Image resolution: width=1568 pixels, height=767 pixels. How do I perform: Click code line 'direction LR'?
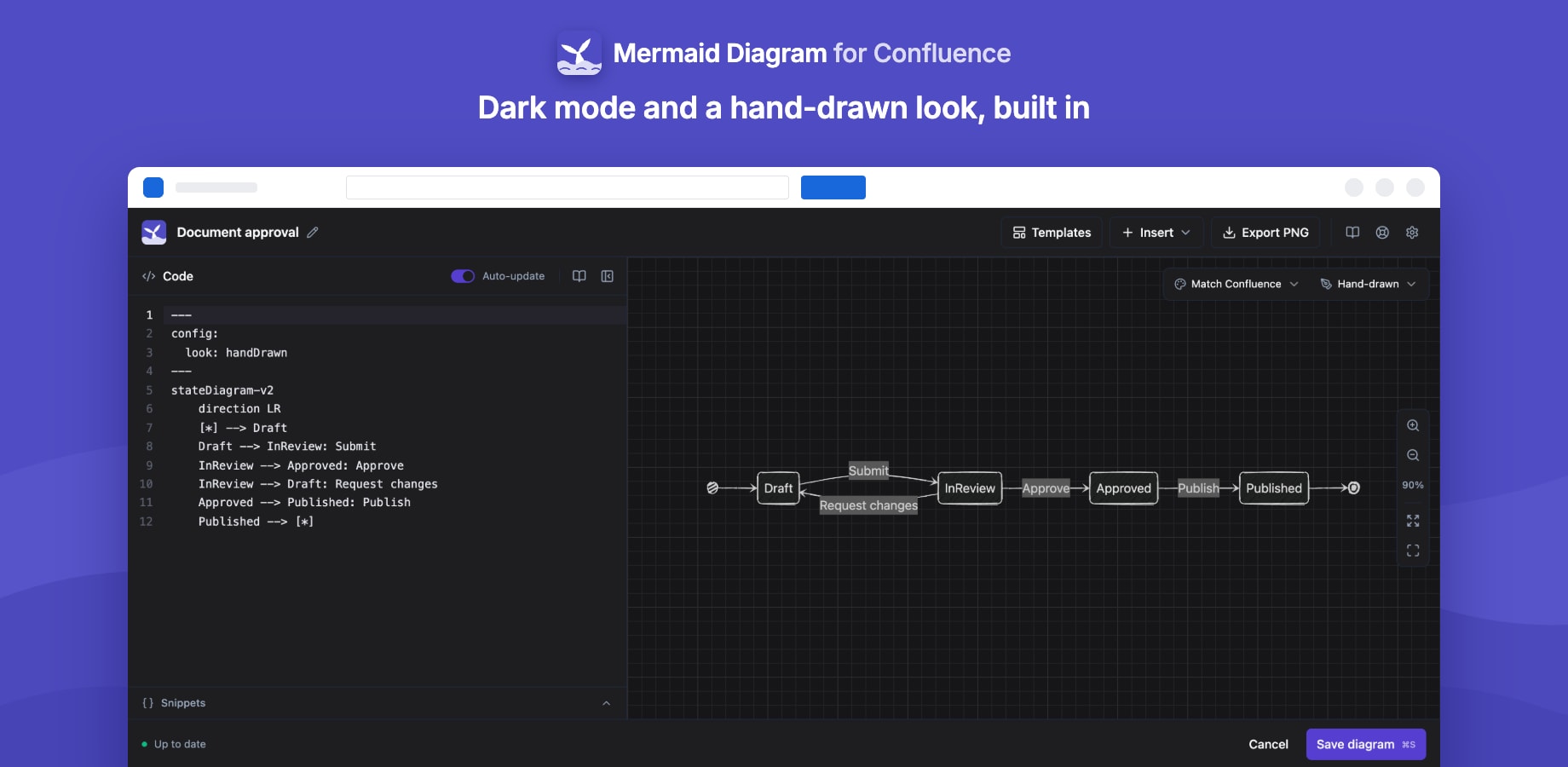tap(239, 409)
